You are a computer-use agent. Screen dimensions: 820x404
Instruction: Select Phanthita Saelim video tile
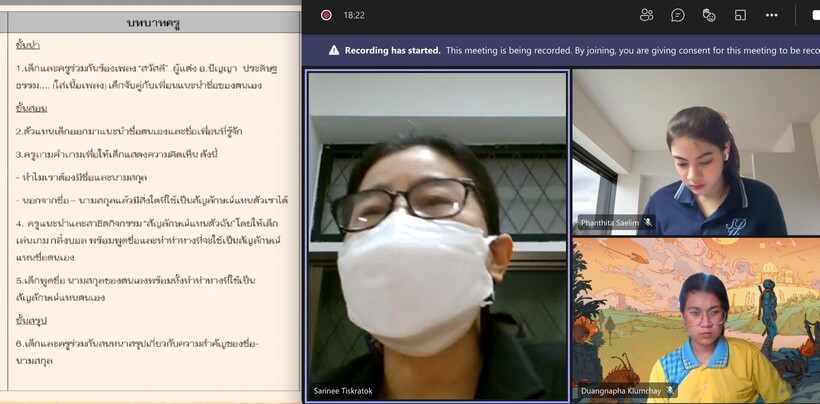[x=696, y=152]
